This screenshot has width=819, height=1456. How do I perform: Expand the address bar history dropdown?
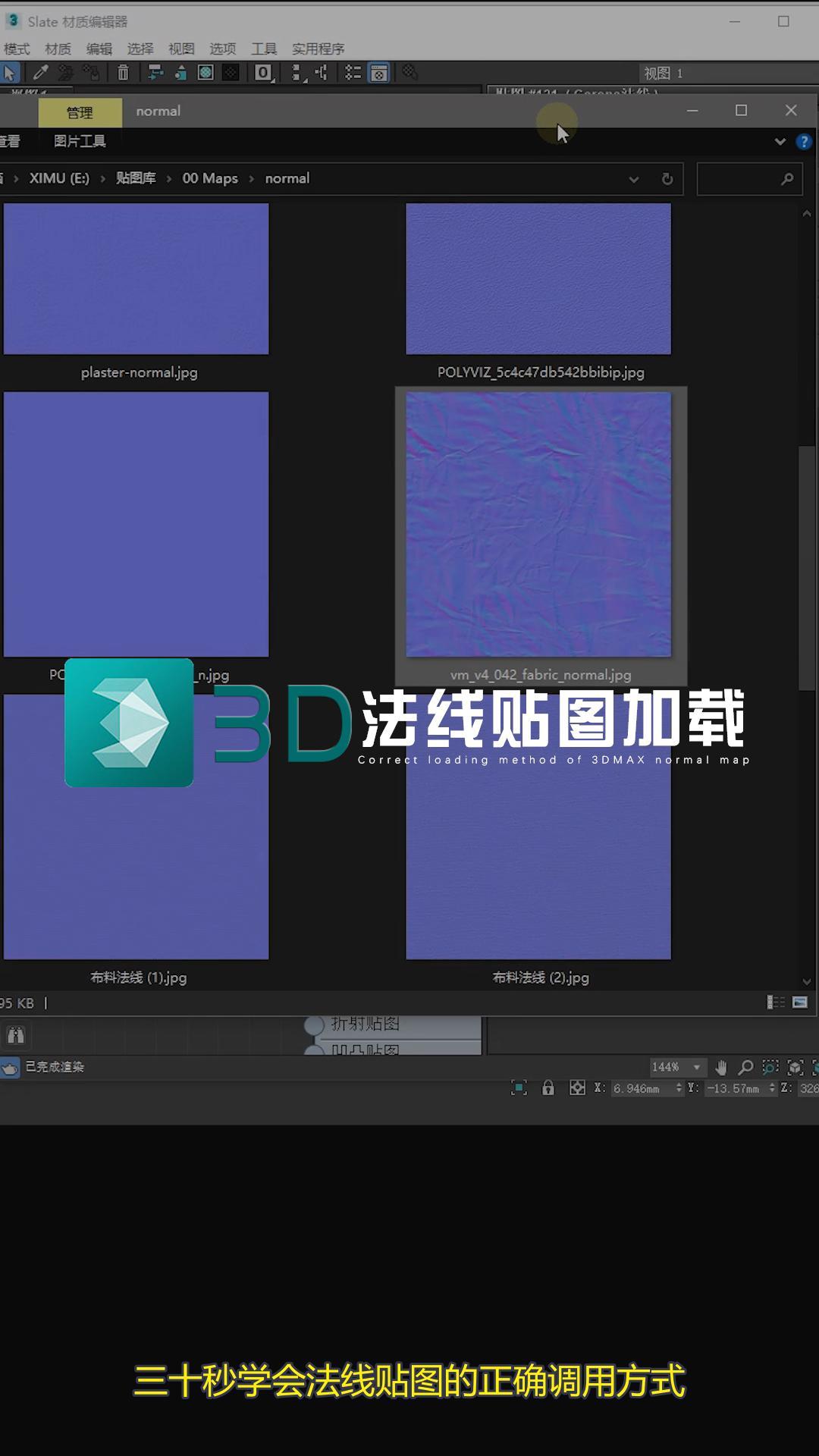pos(634,179)
